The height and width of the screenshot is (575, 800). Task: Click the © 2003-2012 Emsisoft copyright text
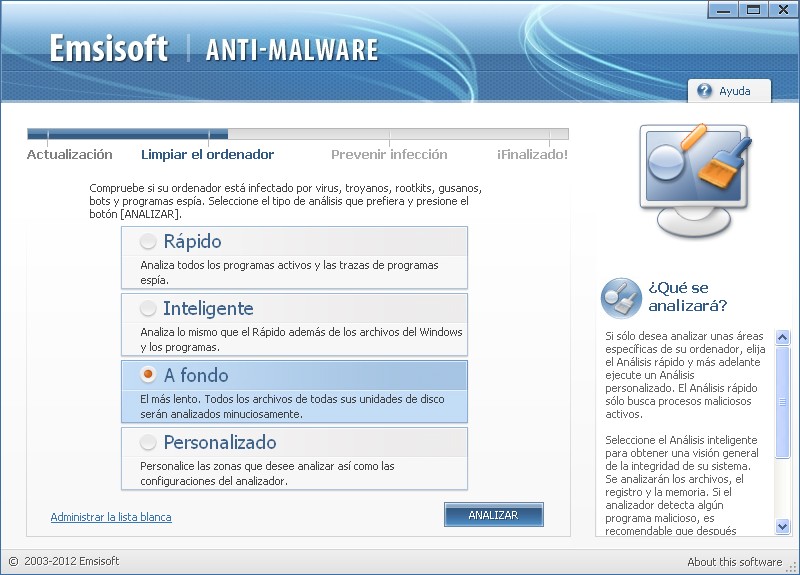(x=64, y=561)
